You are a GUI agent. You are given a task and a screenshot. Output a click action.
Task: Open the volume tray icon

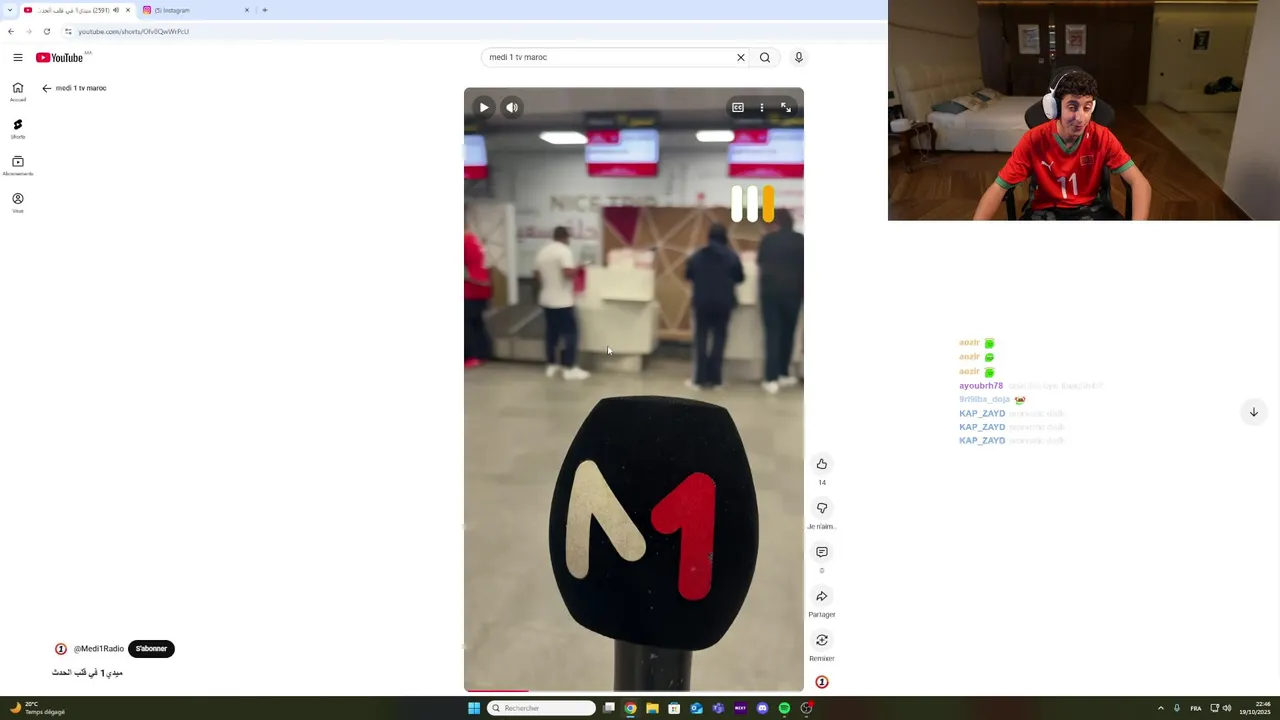[x=1227, y=708]
